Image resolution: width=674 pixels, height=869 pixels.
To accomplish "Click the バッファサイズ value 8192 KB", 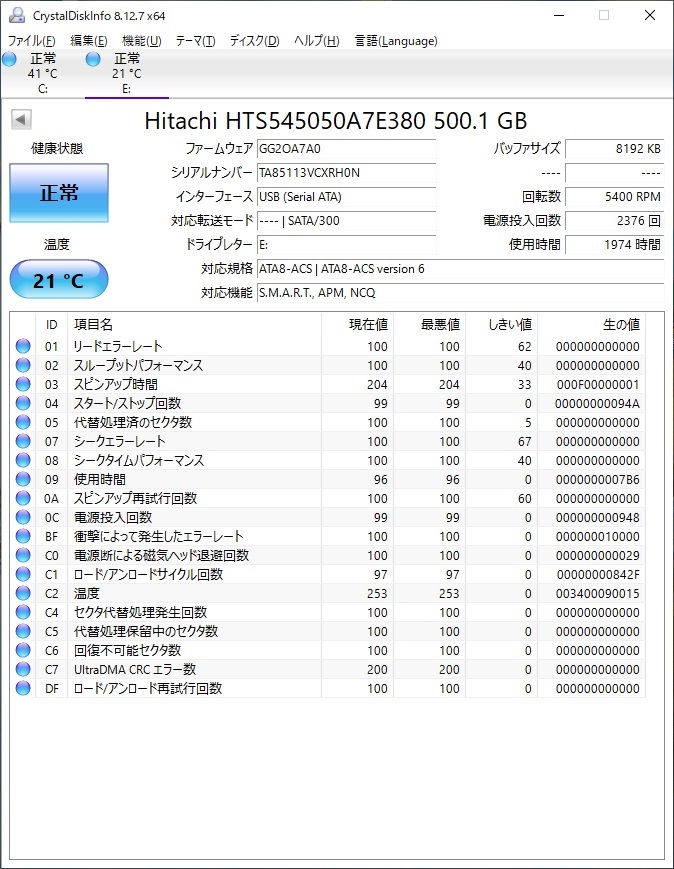I will (x=615, y=149).
